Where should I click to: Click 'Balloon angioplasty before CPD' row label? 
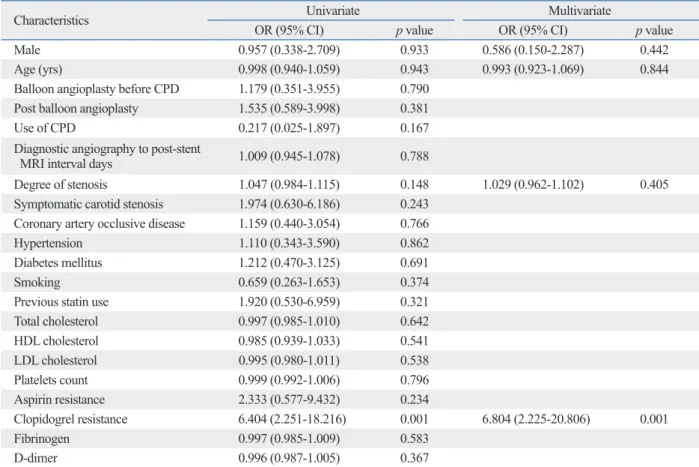tap(96, 89)
